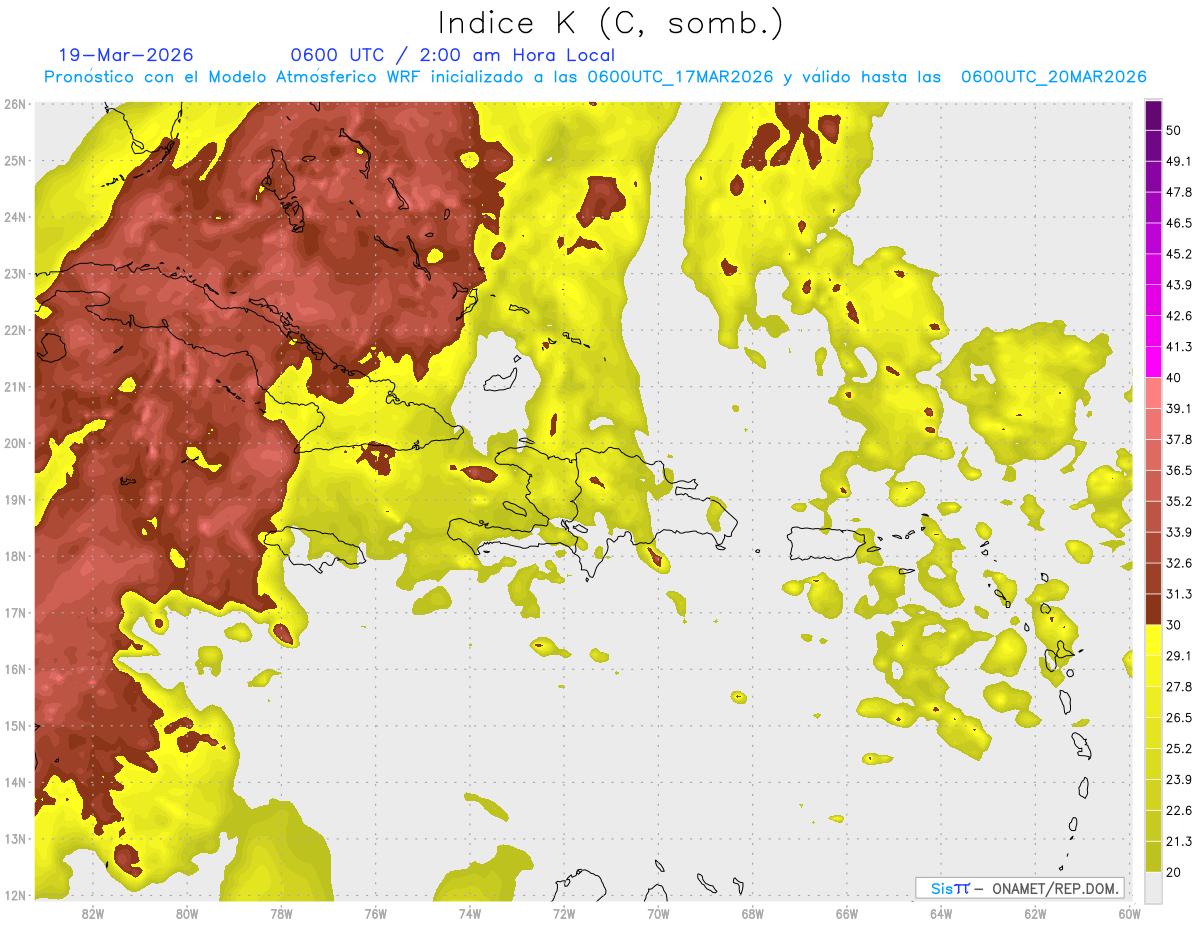Click the '29.1' value on the color scale
1200x927 pixels.
(1179, 656)
